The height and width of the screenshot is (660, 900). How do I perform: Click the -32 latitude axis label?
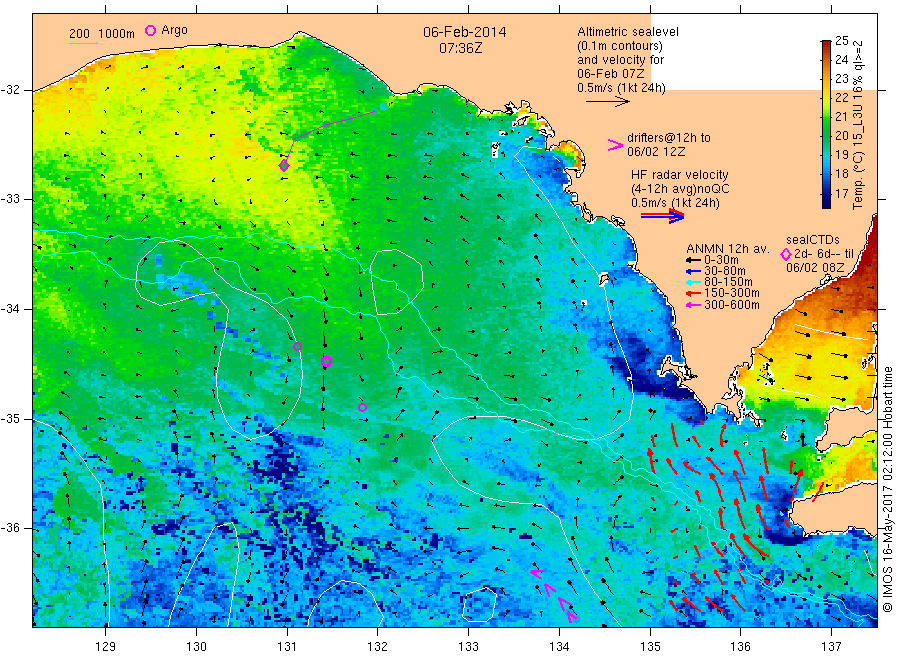point(11,90)
